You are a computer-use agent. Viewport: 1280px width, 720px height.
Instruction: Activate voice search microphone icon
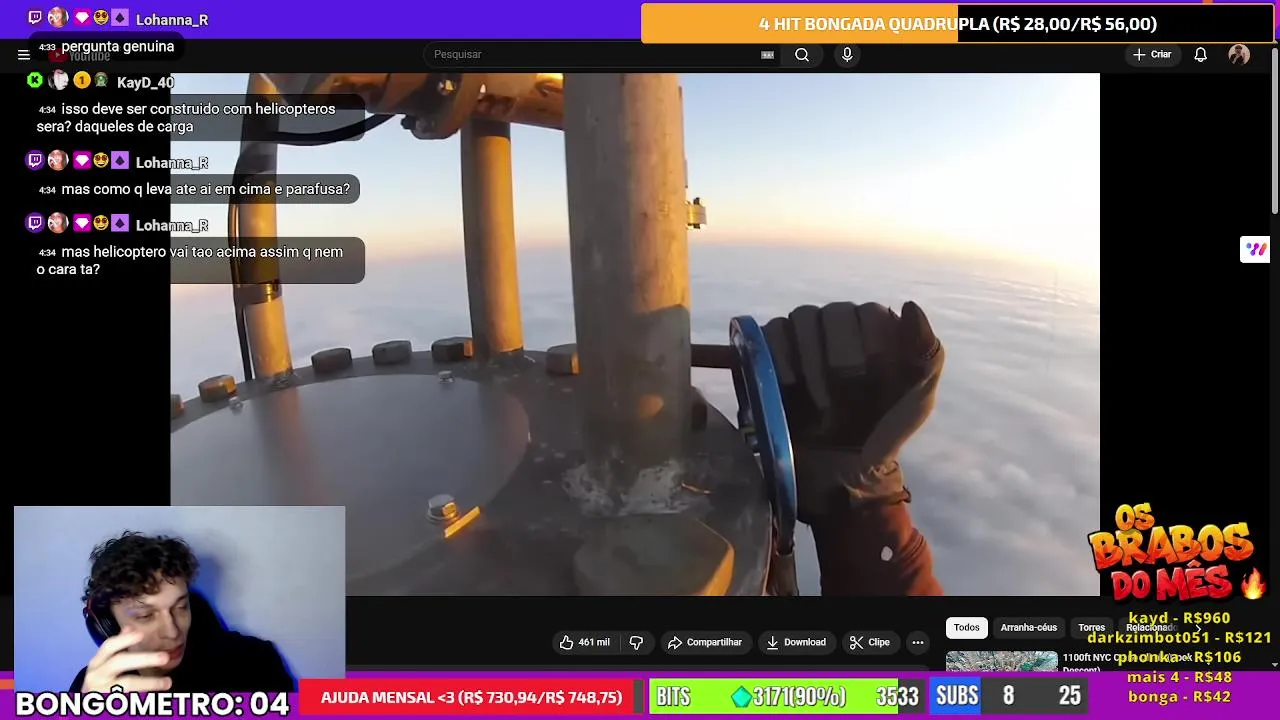(x=847, y=55)
